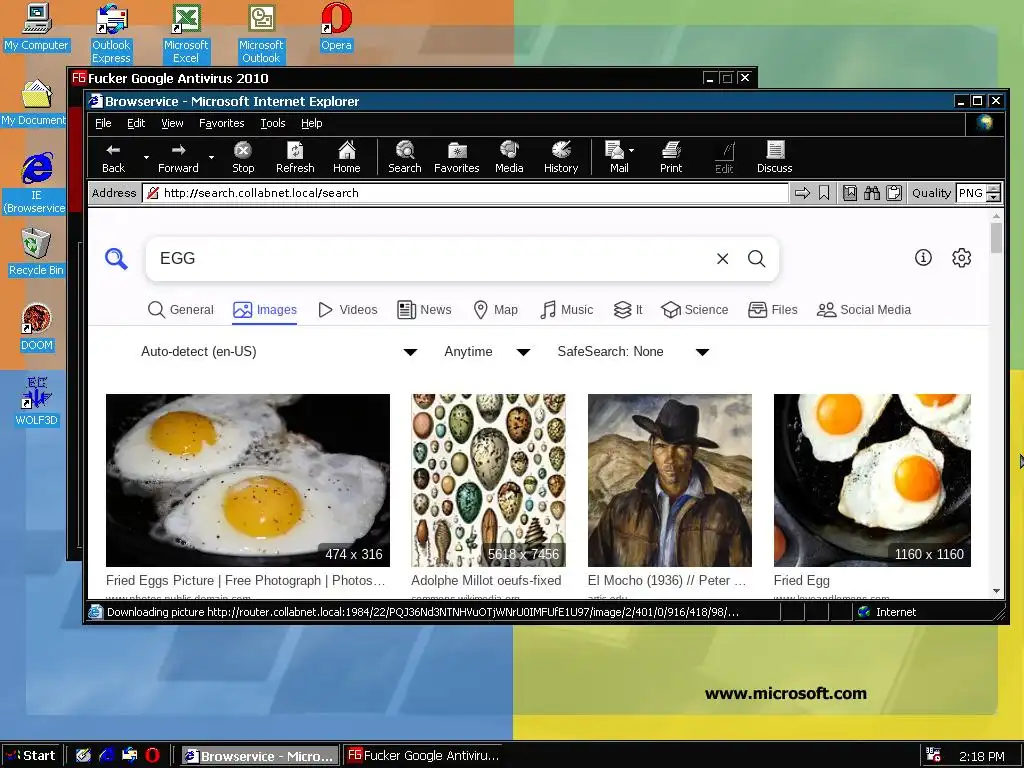1024x768 pixels.
Task: Expand the Mail button dropdown arrow
Action: (632, 150)
